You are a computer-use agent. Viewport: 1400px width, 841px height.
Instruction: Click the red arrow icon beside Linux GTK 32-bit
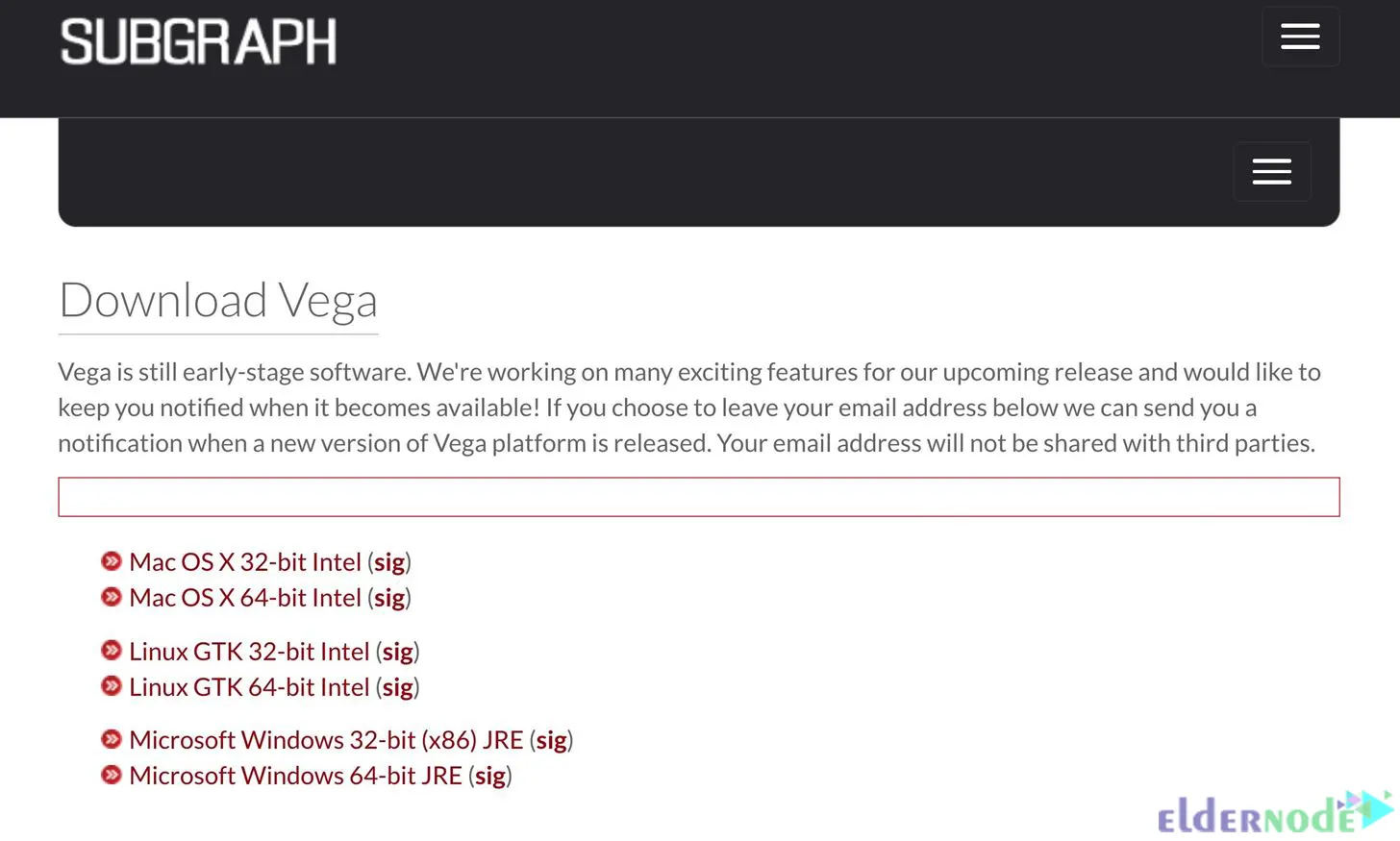pyautogui.click(x=111, y=651)
